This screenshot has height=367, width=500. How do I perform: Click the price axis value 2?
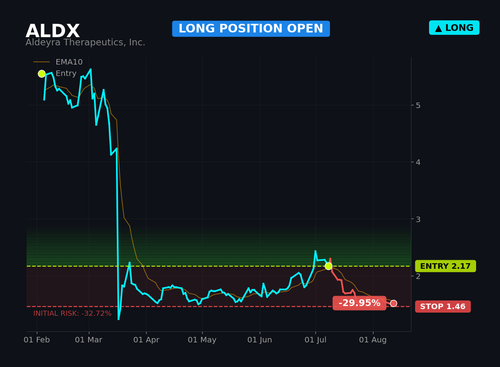(x=418, y=276)
